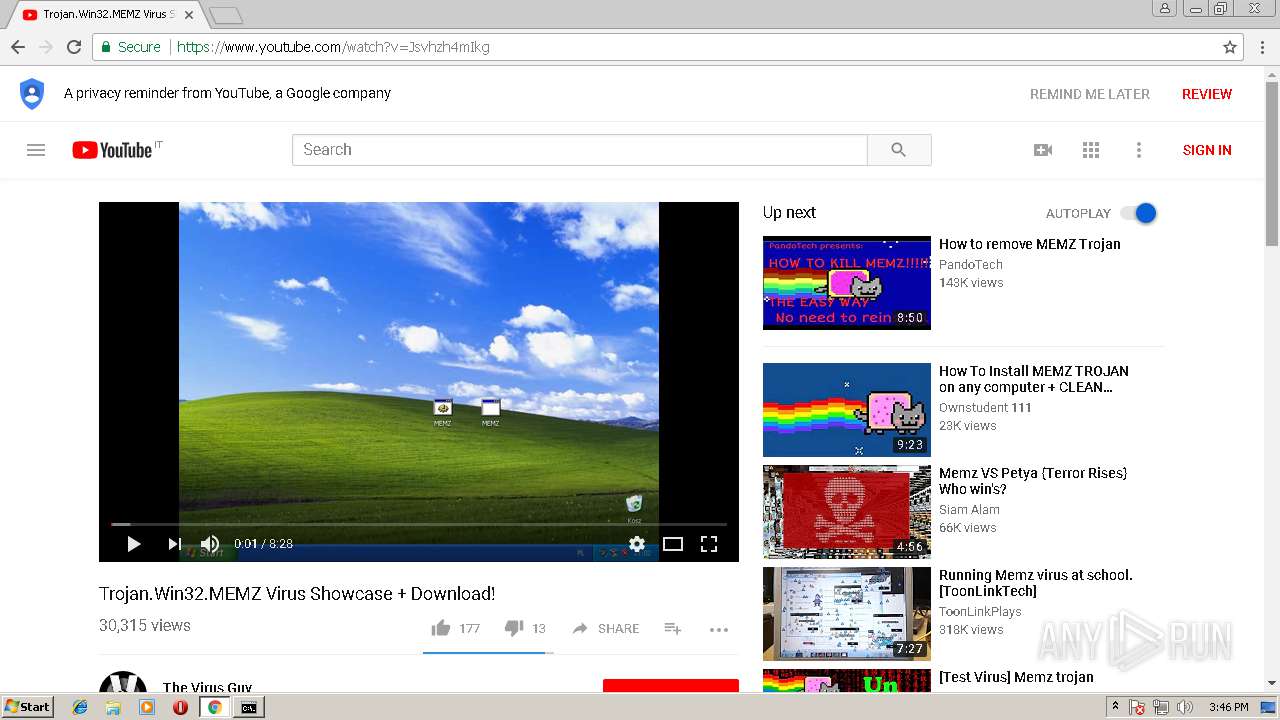
Task: Share the video
Action: tap(605, 628)
